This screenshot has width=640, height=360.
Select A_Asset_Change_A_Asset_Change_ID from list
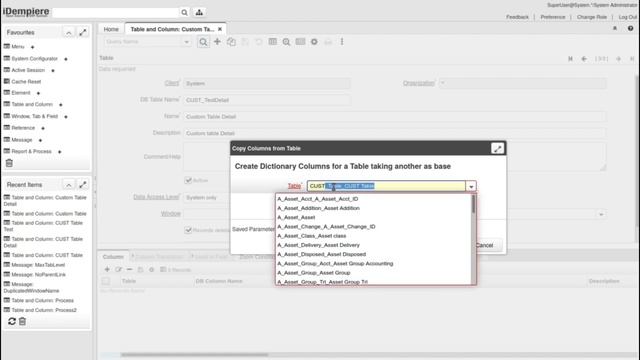[x=326, y=227]
